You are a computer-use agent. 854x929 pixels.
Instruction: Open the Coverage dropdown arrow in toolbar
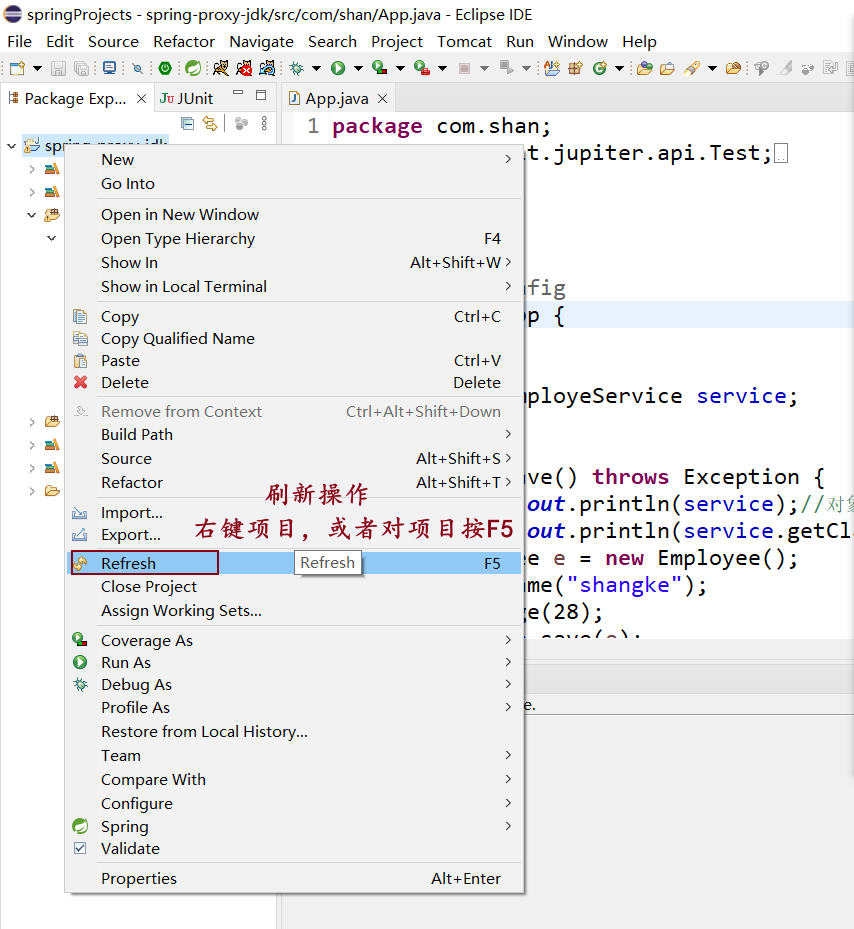400,69
